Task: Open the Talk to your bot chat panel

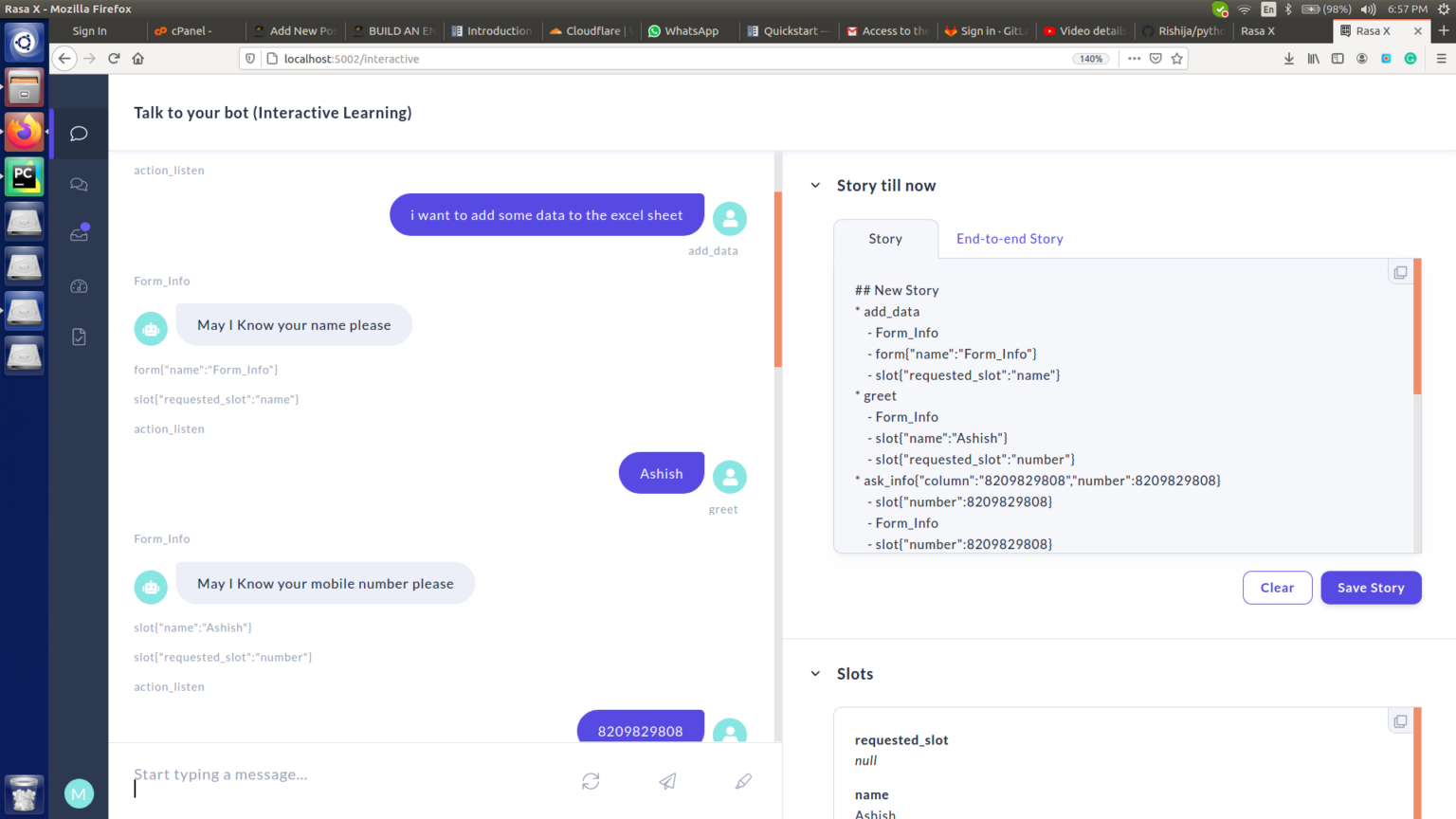Action: pos(79,133)
